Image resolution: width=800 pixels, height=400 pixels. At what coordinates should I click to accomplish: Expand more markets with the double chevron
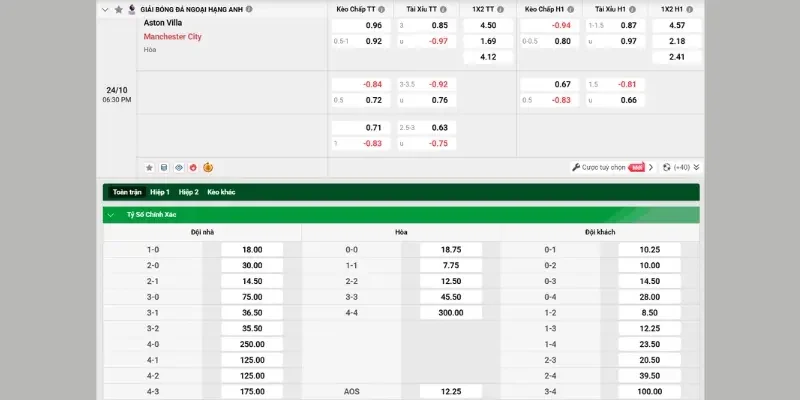[696, 167]
